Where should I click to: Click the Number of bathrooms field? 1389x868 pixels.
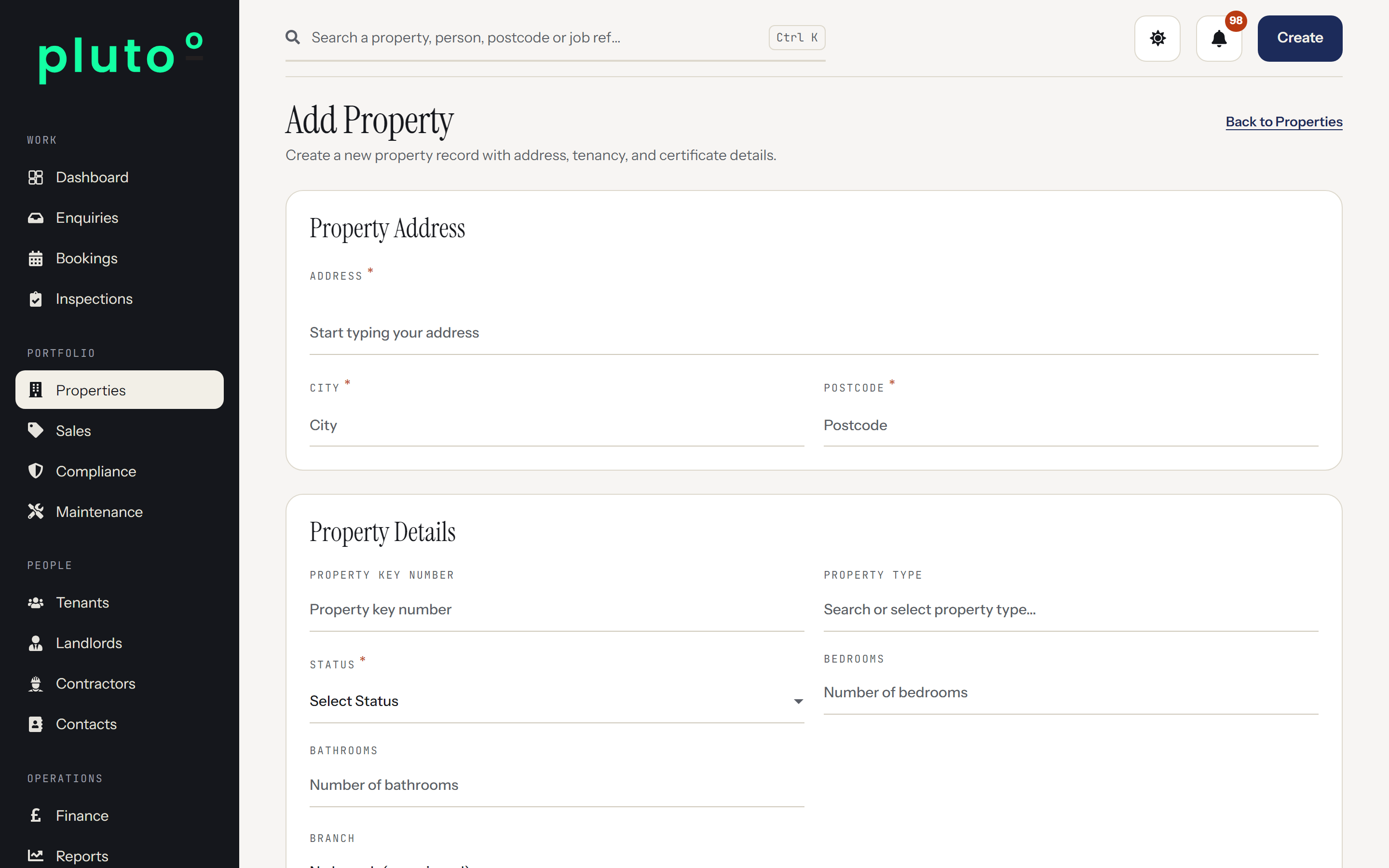[556, 785]
